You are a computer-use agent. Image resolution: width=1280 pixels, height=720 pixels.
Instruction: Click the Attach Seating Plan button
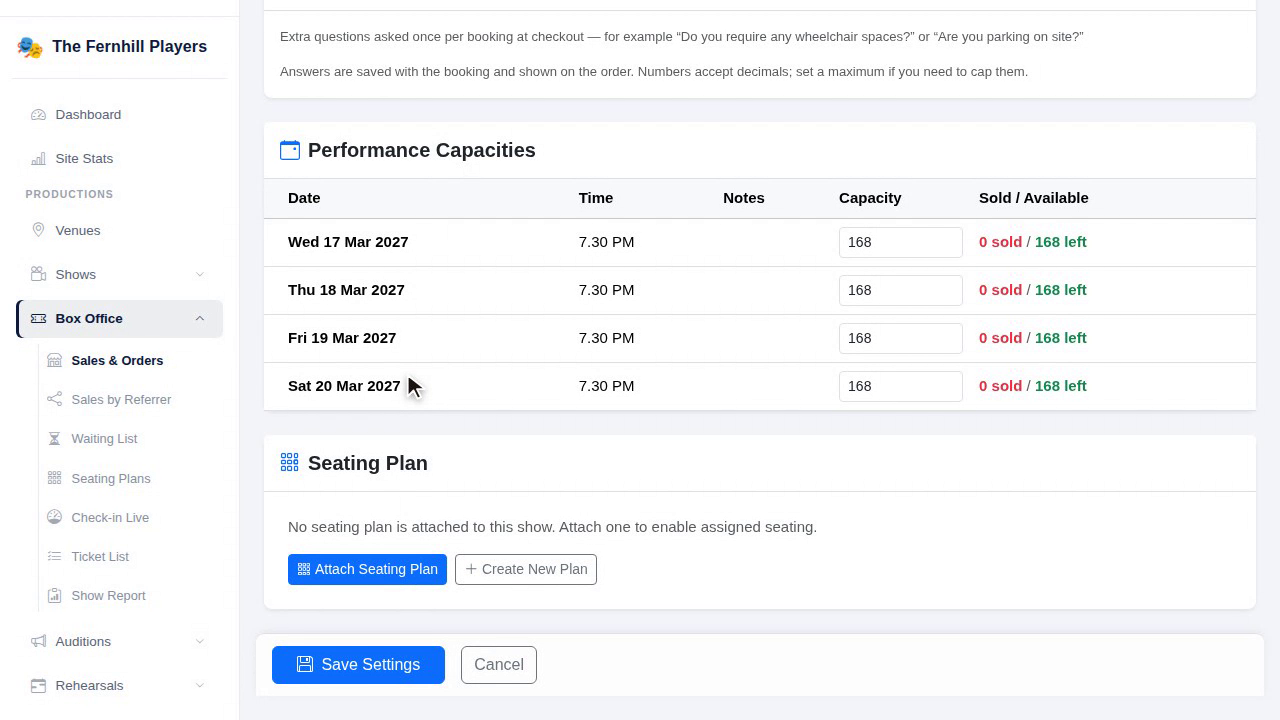click(367, 569)
